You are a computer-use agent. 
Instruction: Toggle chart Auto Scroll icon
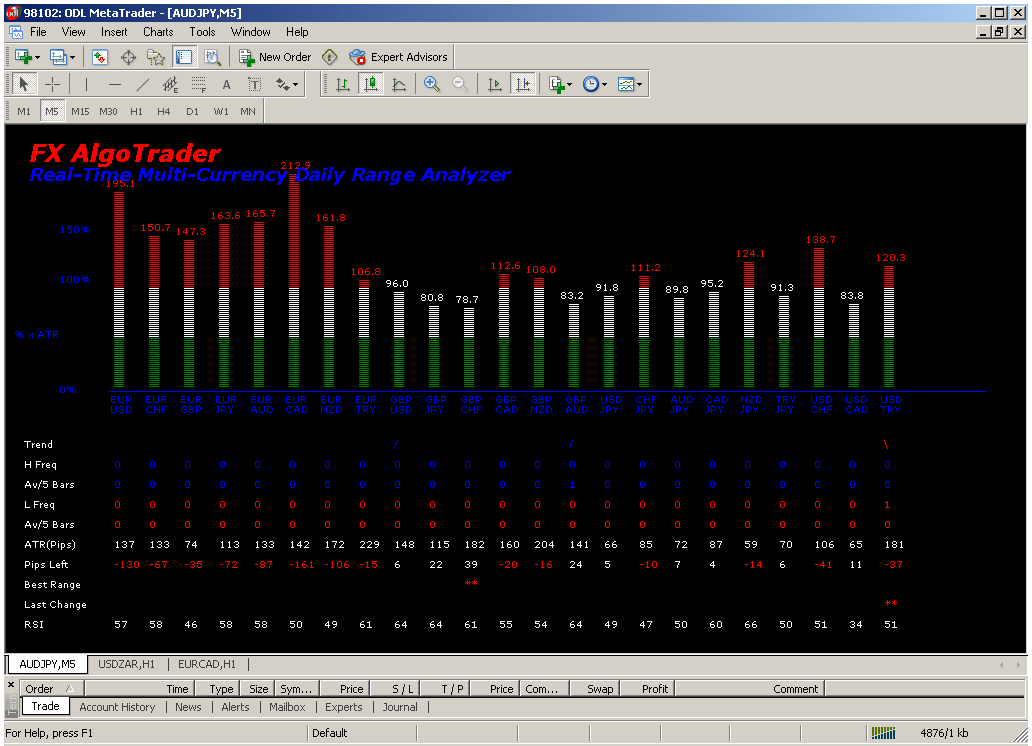[495, 84]
